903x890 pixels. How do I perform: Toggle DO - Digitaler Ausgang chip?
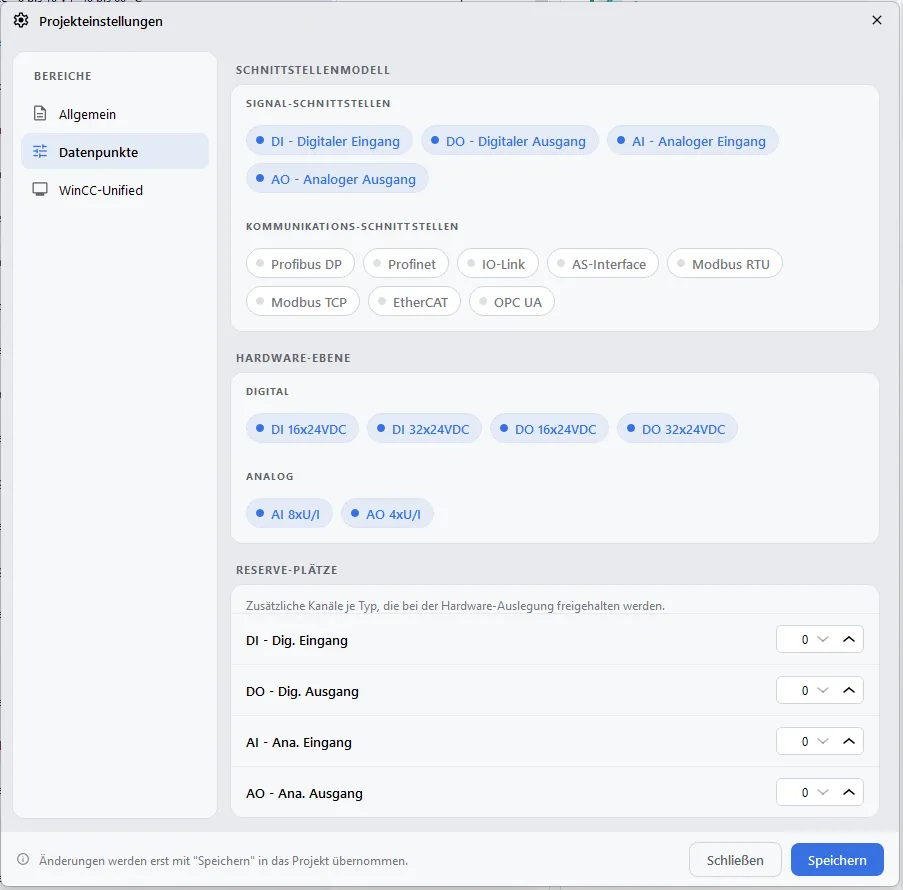(510, 141)
